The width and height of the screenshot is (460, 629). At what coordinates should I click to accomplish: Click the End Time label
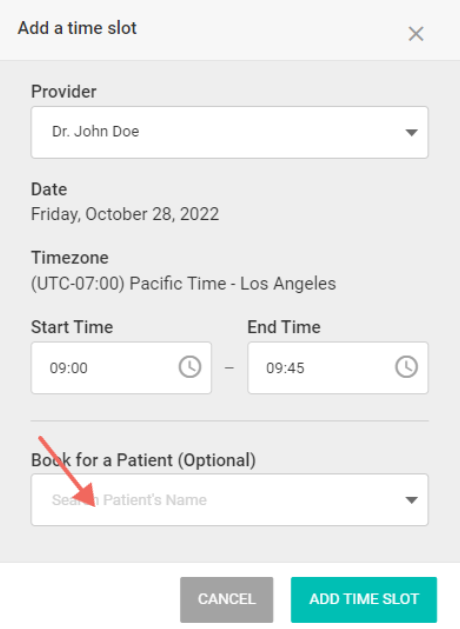coord(284,327)
